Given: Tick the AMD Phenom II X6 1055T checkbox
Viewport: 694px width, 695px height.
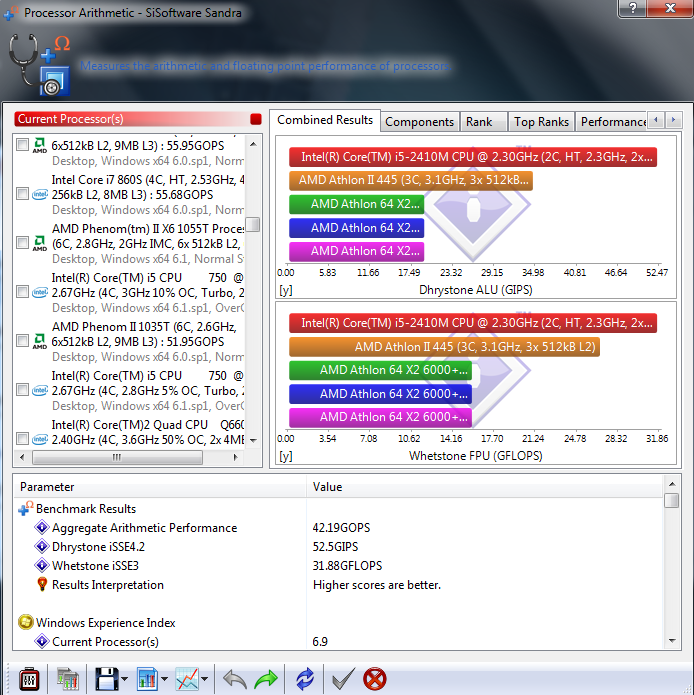Looking at the screenshot, I should [22, 243].
